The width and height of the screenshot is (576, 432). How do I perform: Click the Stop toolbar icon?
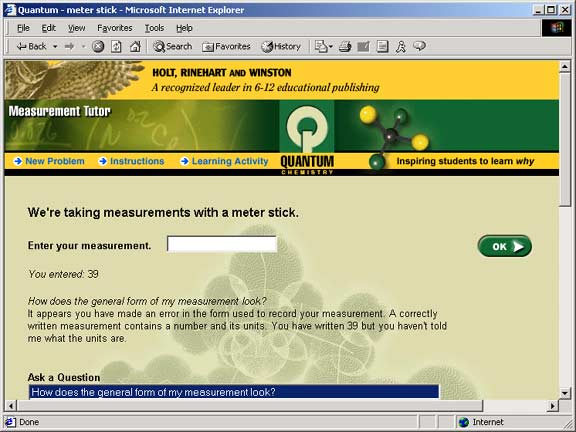coord(98,47)
